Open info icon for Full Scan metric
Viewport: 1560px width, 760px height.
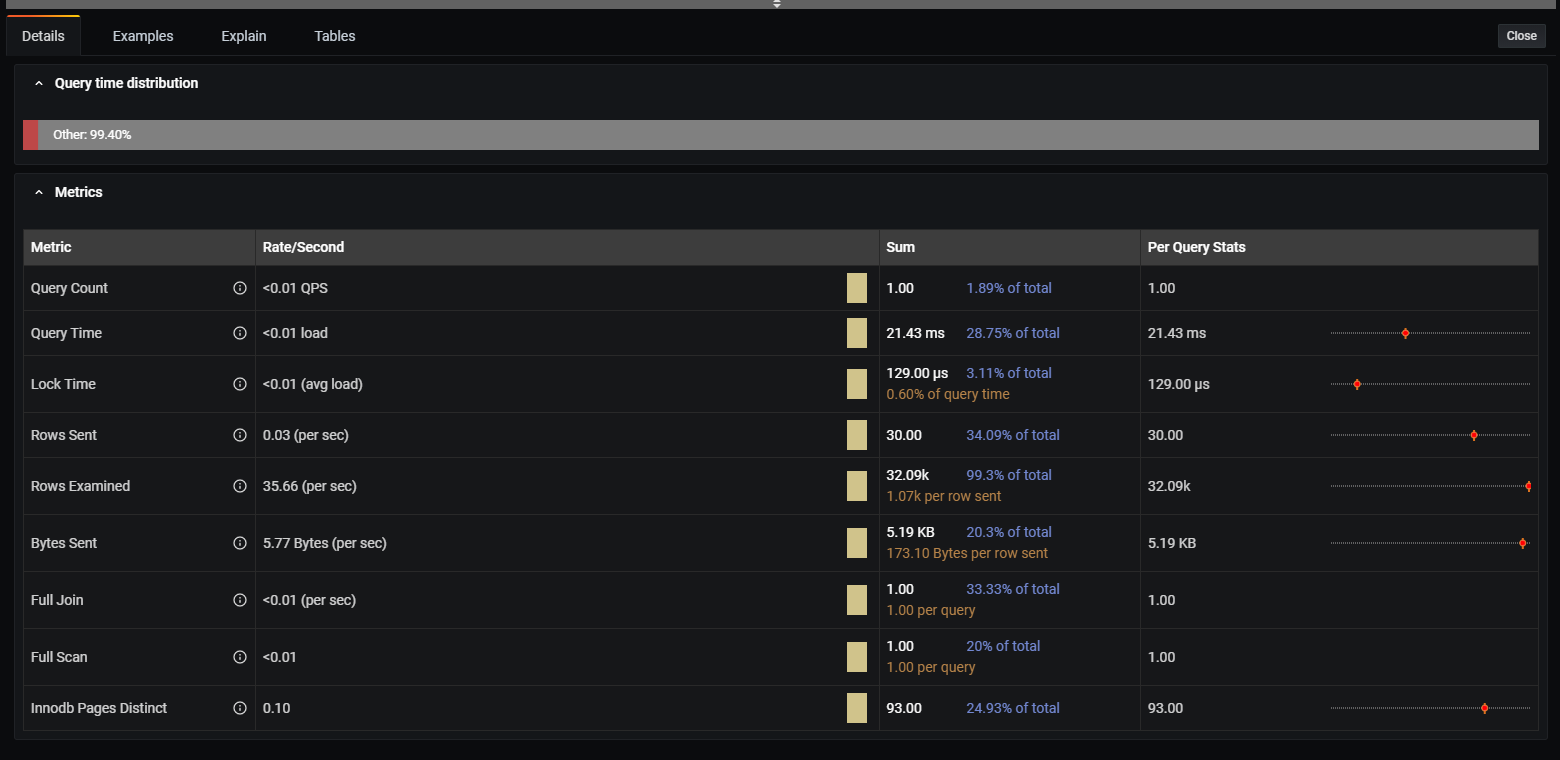[x=240, y=657]
